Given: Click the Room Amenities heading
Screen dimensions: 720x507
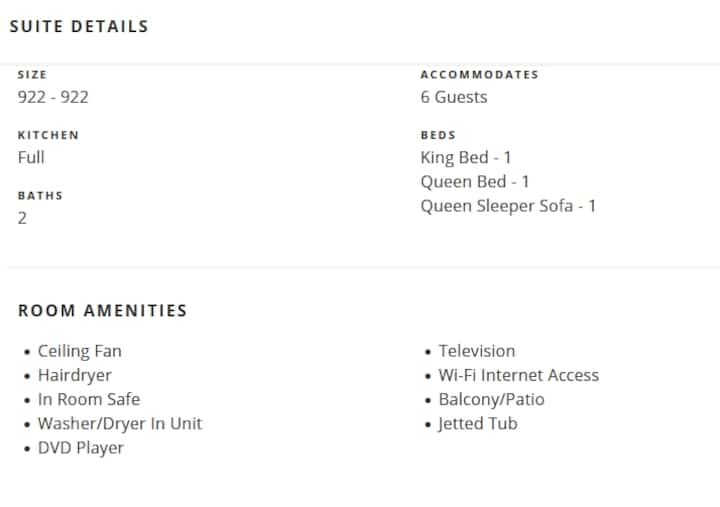Looking at the screenshot, I should click(x=103, y=311).
